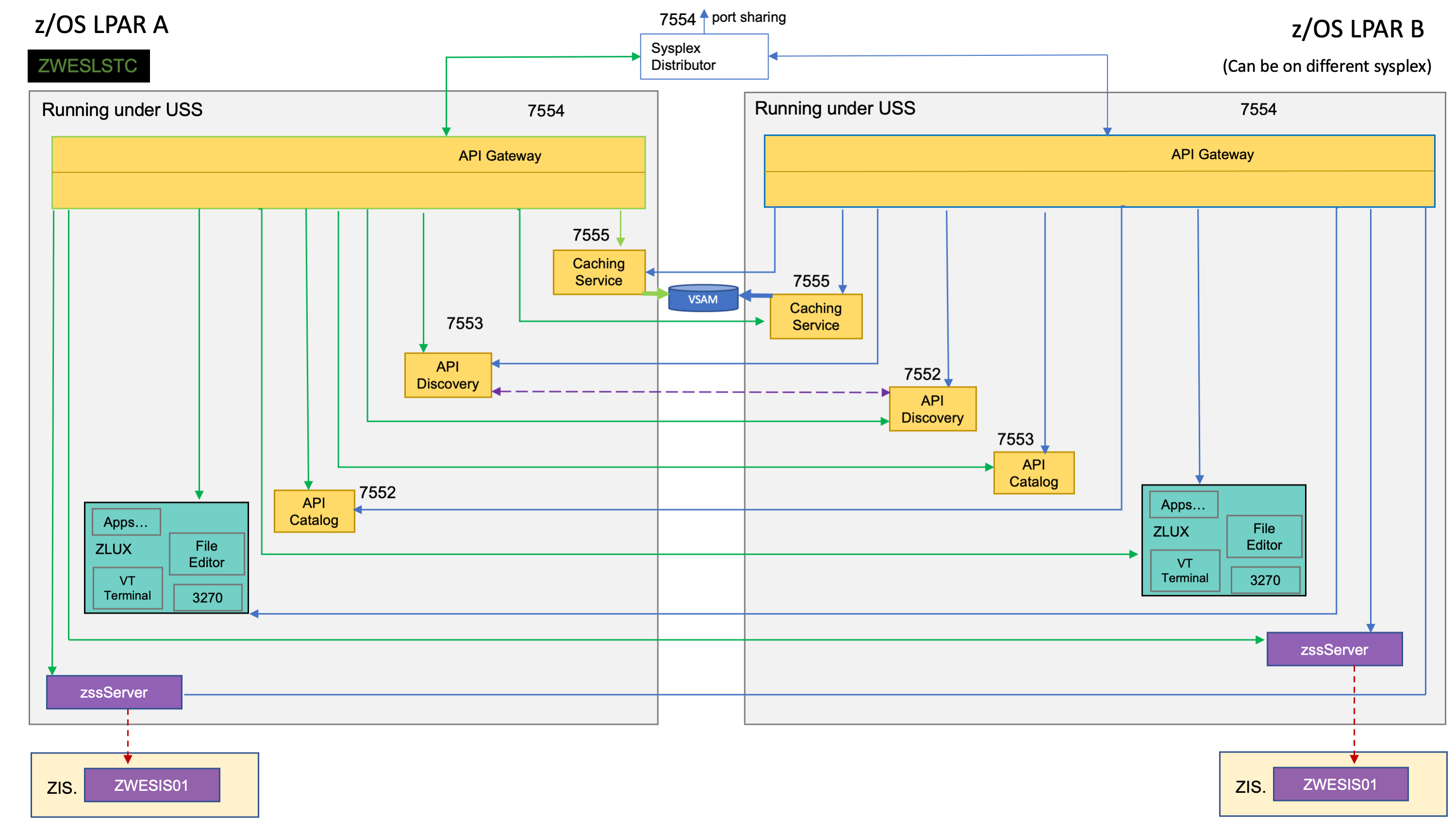Image resolution: width=1456 pixels, height=819 pixels.
Task: Expand the Apps… entry inside LPAR B ZLUX
Action: 1184,505
